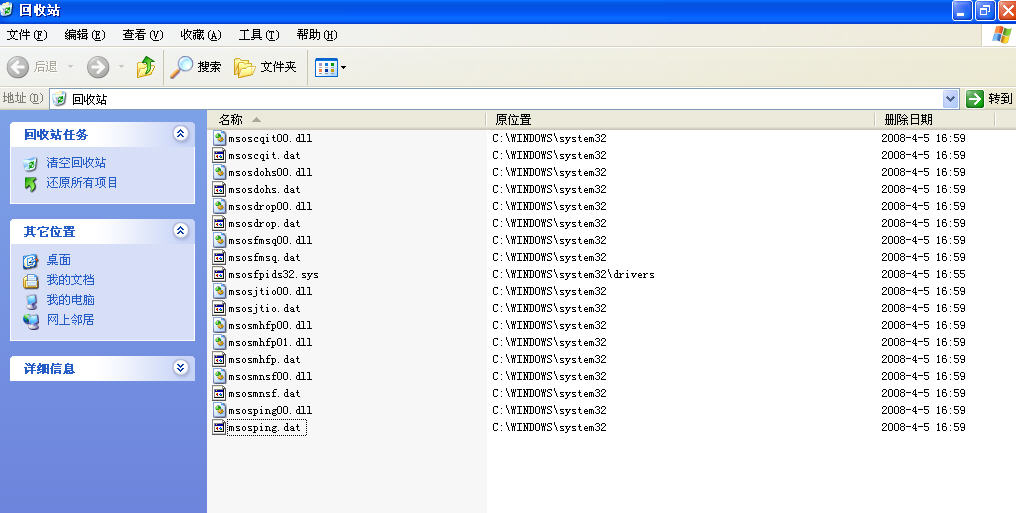Click the 清空回收站 recycle bin icon
Screen dimensions: 1016x513
(30, 164)
